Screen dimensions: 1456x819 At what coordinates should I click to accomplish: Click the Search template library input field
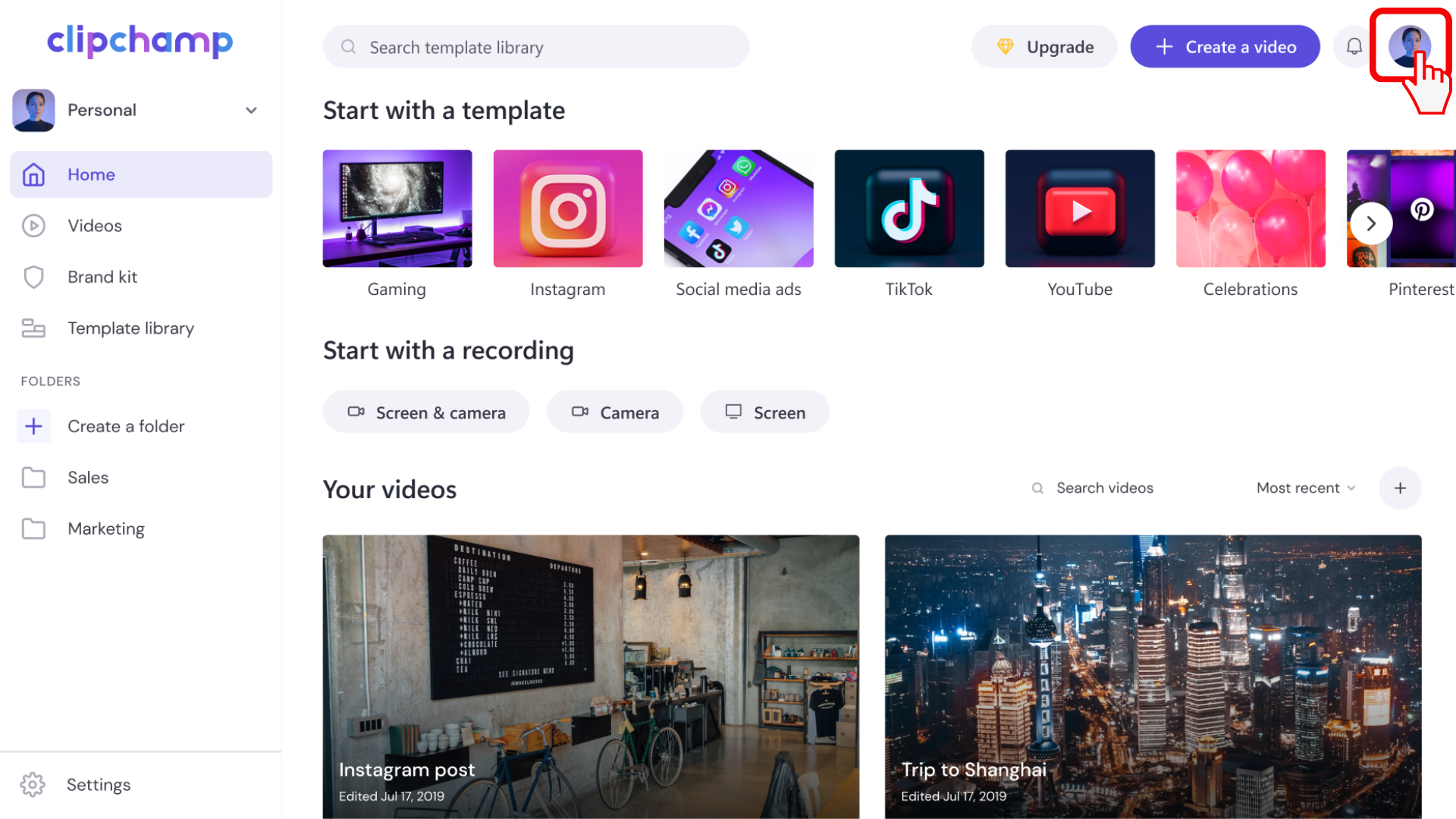[537, 47]
